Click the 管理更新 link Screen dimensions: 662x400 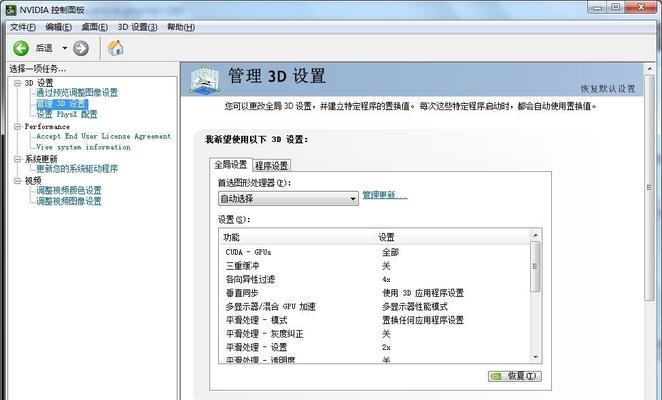385,195
